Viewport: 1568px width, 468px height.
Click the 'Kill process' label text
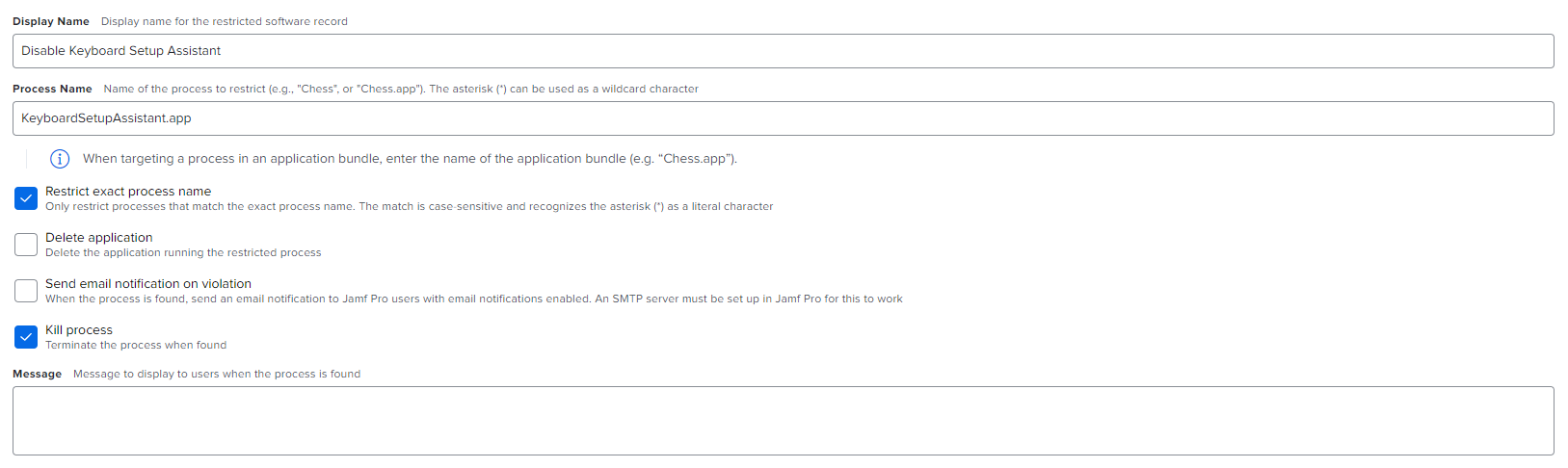pos(79,330)
